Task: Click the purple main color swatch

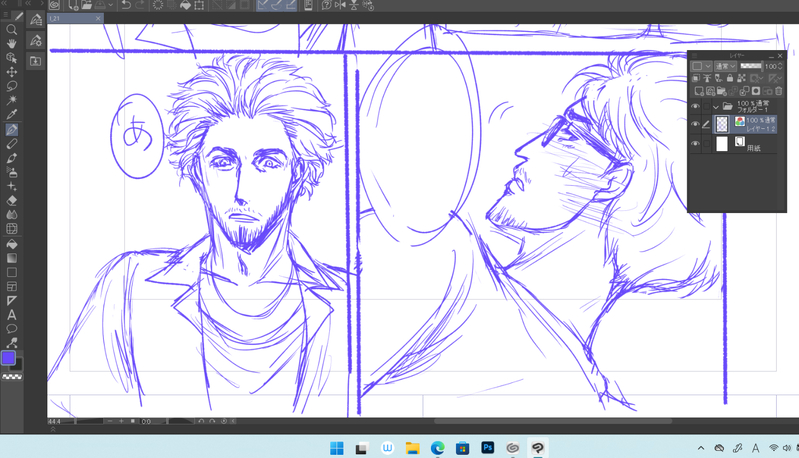Action: pyautogui.click(x=8, y=358)
